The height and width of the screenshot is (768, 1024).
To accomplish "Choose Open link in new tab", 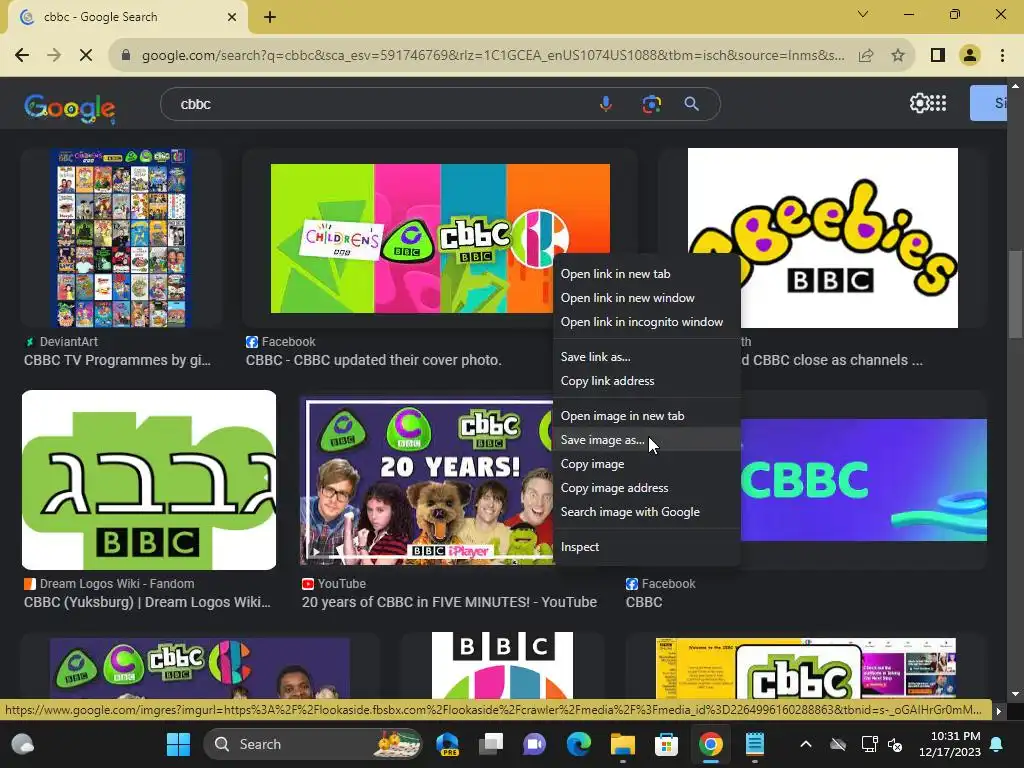I will tap(647, 274).
